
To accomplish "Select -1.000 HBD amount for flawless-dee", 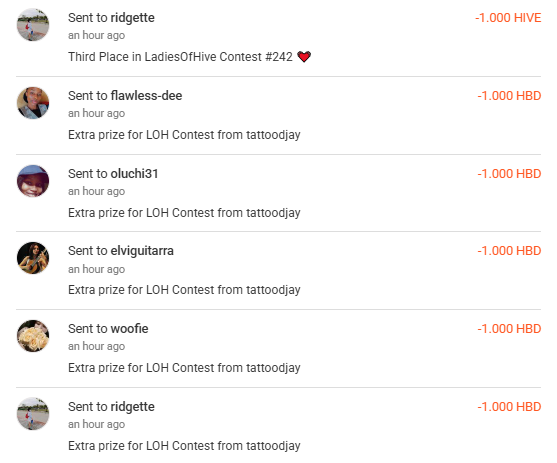I will tap(509, 96).
